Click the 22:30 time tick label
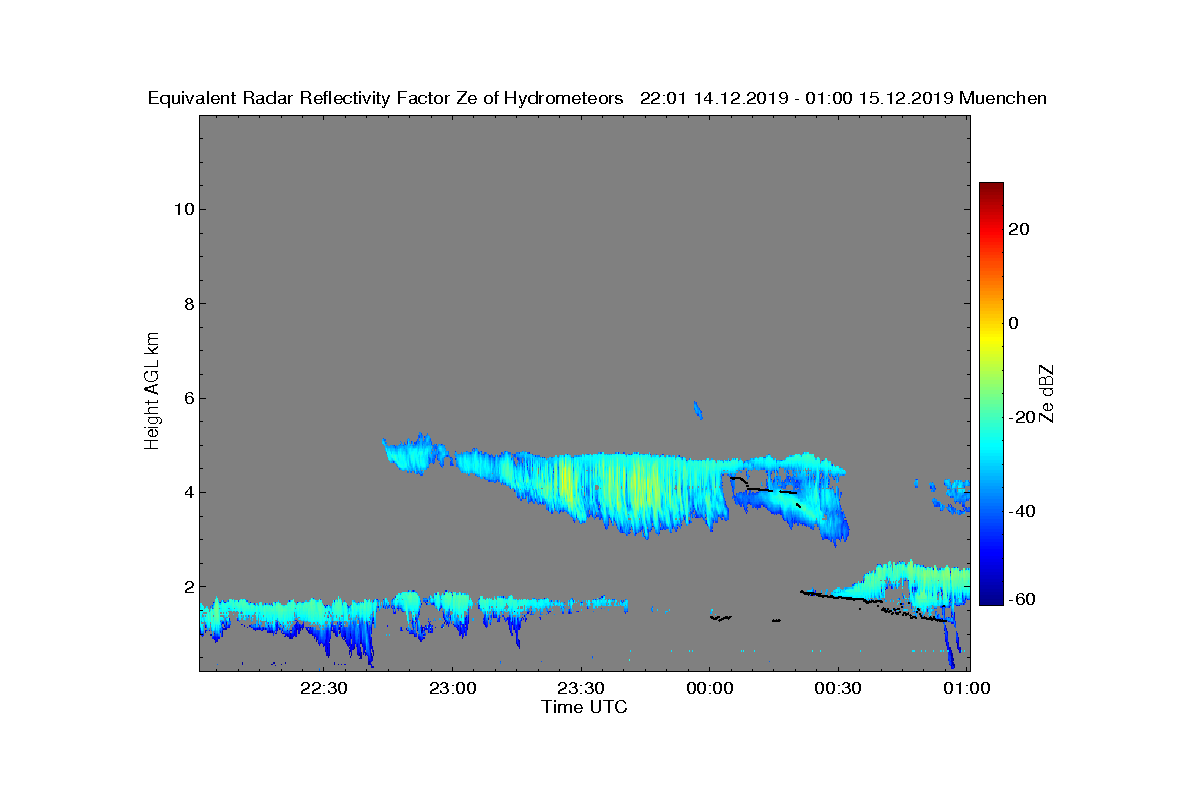Viewport: 1200px width, 800px height. point(323,688)
